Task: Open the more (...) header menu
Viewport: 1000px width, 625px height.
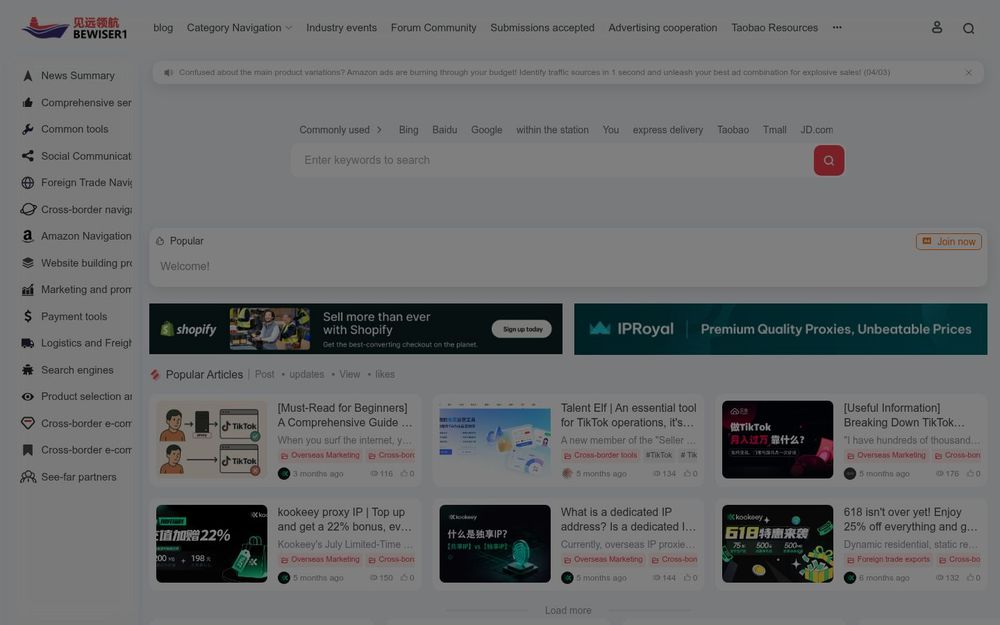Action: [x=837, y=27]
